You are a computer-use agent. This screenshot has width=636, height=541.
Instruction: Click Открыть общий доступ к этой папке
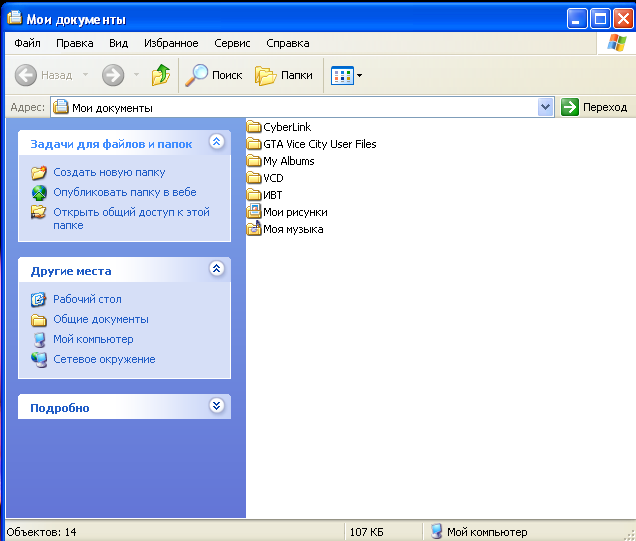coord(131,219)
